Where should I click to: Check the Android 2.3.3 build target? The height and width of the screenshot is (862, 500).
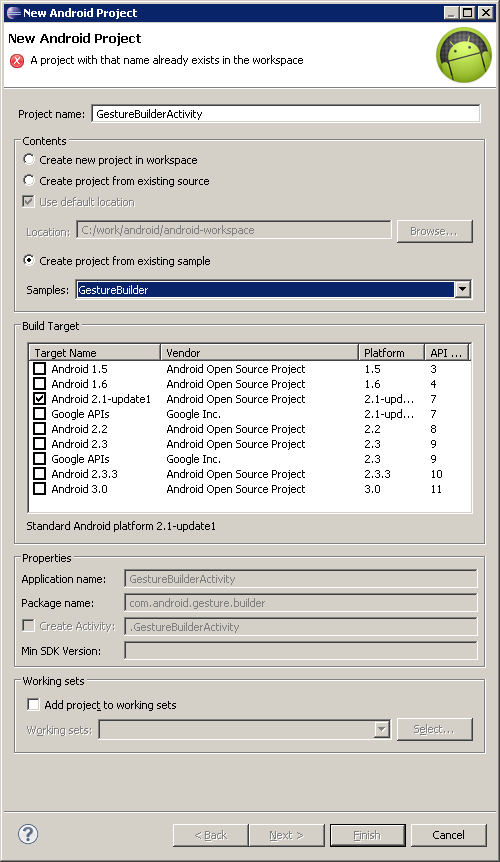[40, 474]
